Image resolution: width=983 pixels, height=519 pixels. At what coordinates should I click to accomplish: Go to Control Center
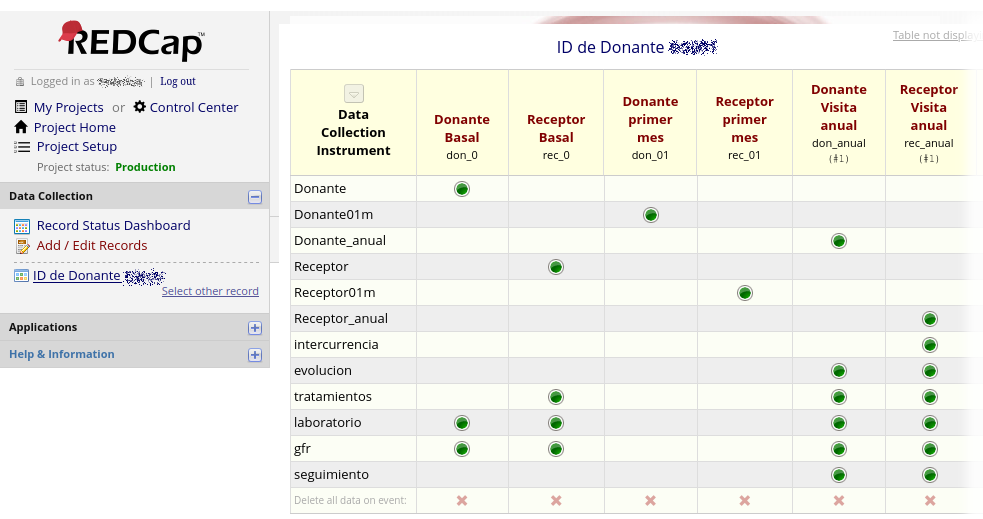[193, 107]
